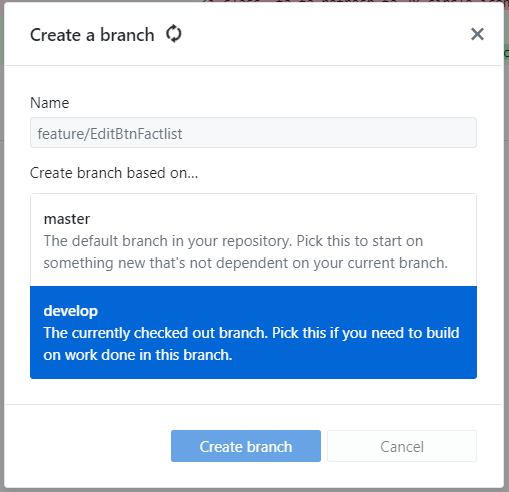509x492 pixels.
Task: Click the 'Create a branch' title text
Action: (x=92, y=35)
